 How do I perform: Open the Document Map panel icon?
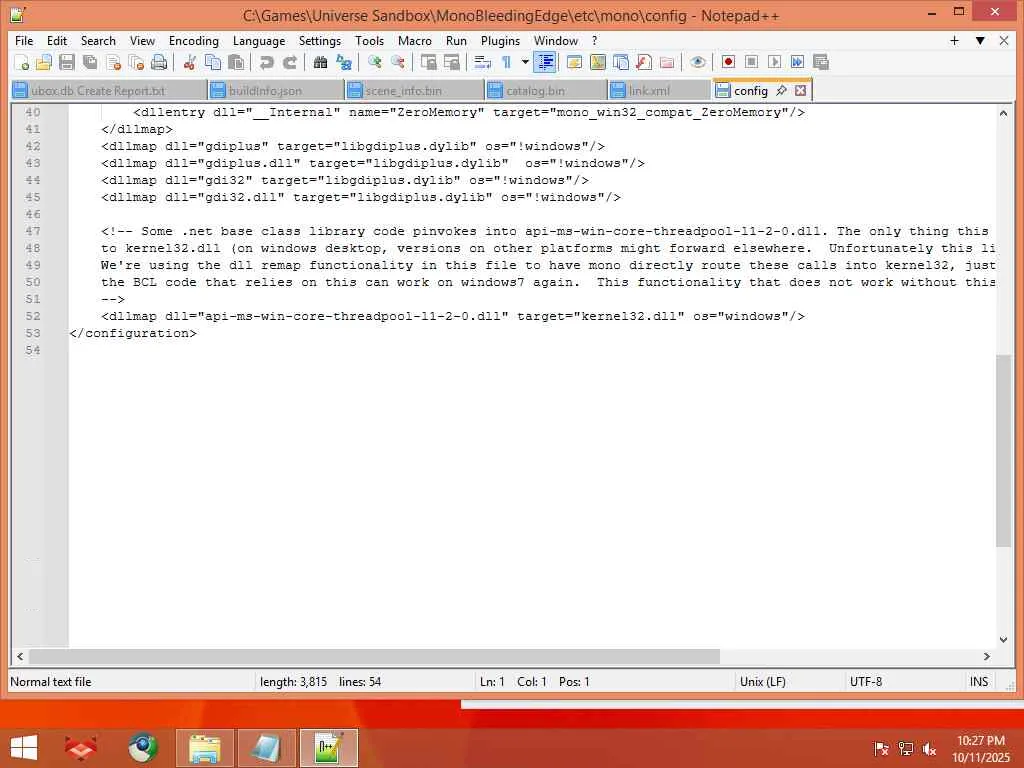point(598,62)
